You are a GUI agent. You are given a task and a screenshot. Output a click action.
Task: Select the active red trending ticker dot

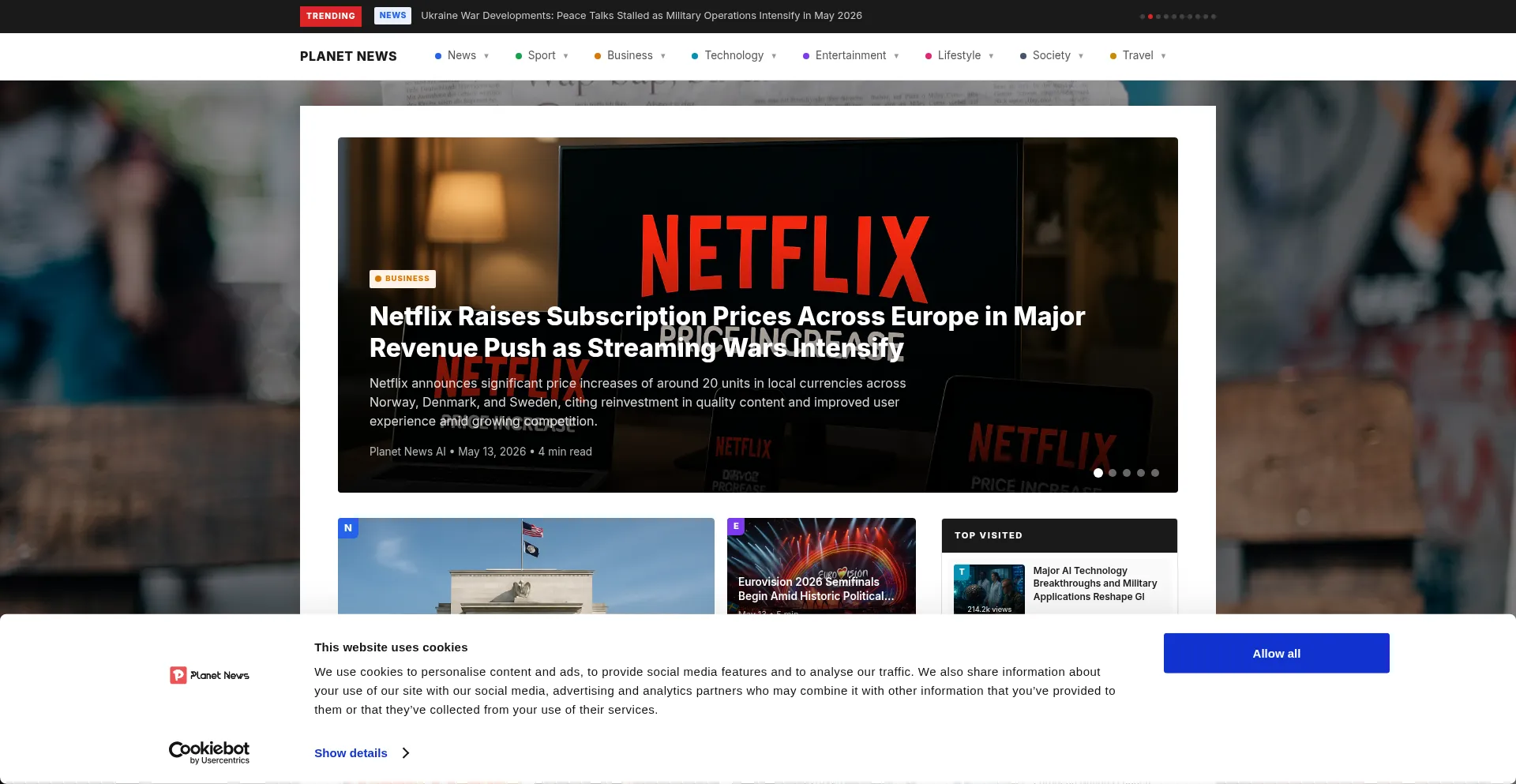click(x=1150, y=17)
